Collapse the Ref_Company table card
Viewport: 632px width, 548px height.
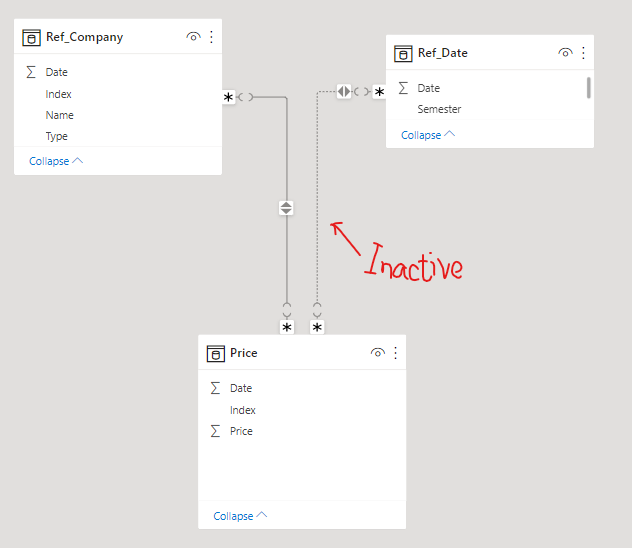coord(56,161)
